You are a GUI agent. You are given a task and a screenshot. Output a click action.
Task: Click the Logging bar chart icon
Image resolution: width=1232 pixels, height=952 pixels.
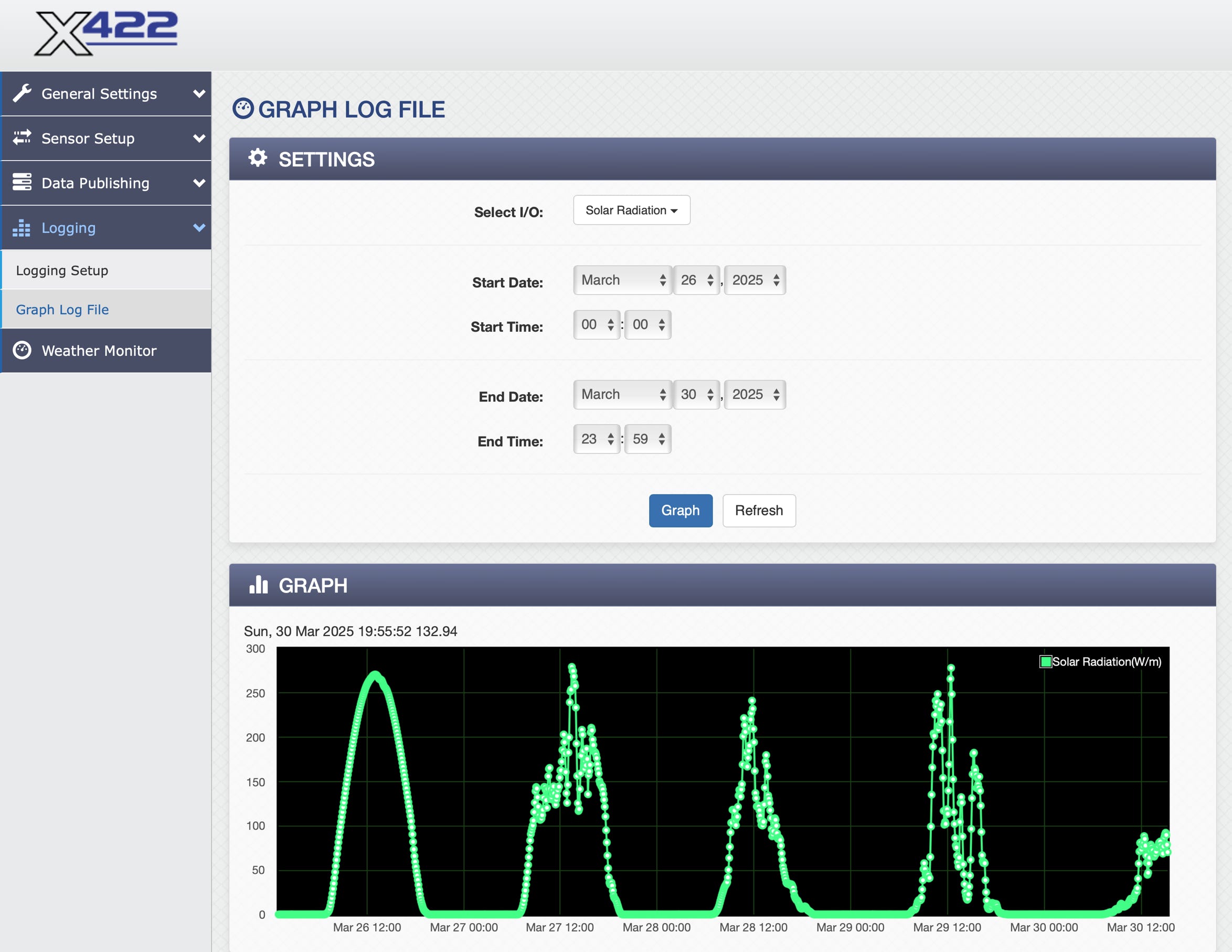point(22,227)
